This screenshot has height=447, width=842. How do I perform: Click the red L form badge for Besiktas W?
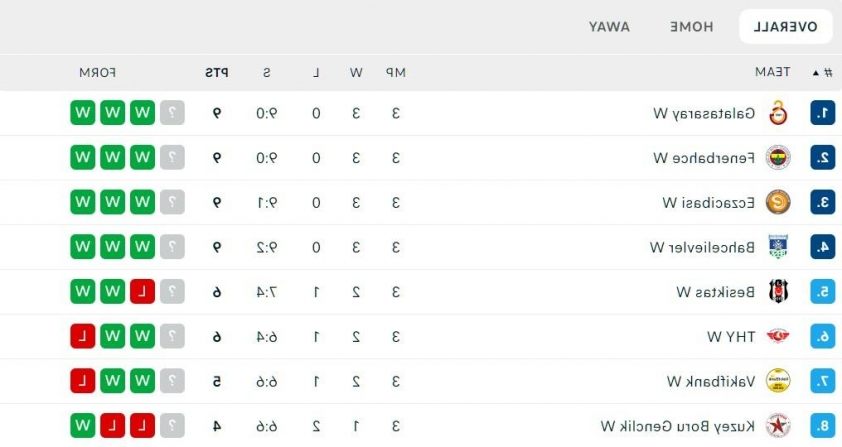coord(142,292)
